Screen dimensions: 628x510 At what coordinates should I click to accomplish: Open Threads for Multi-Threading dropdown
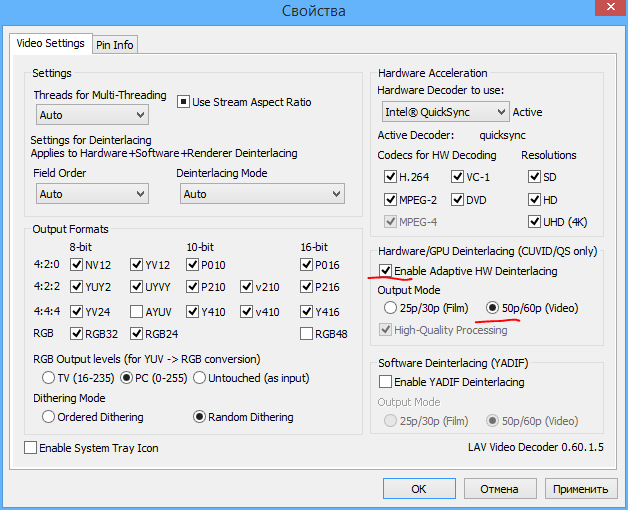[x=91, y=115]
